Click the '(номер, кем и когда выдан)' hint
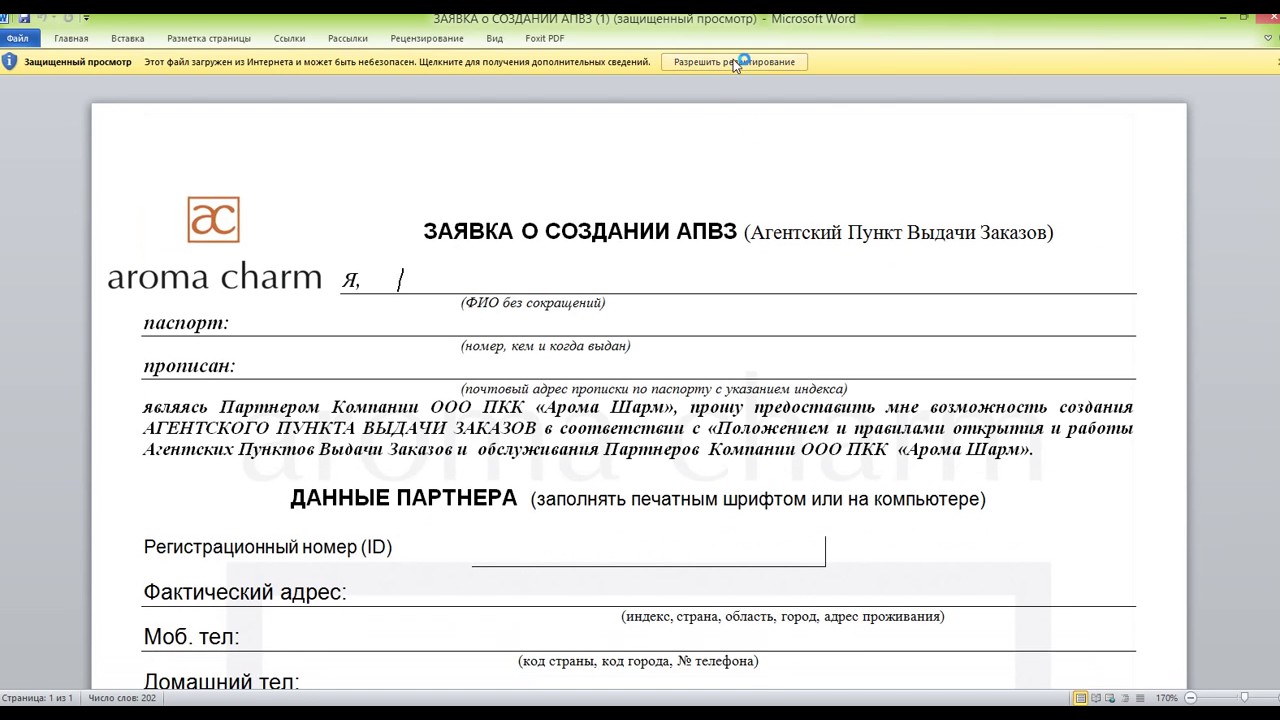The height and width of the screenshot is (720, 1280). [545, 346]
